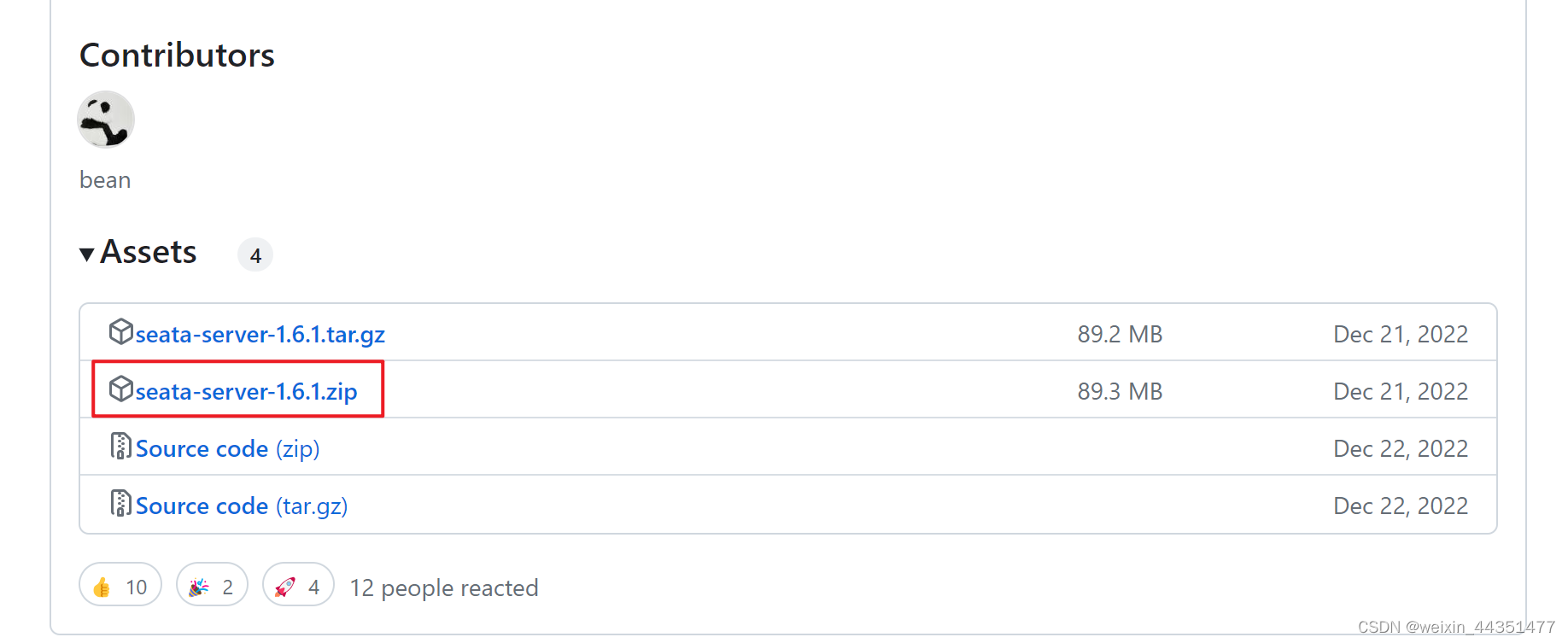
Task: Click the zip file icon beside Source code (zip)
Action: click(122, 447)
